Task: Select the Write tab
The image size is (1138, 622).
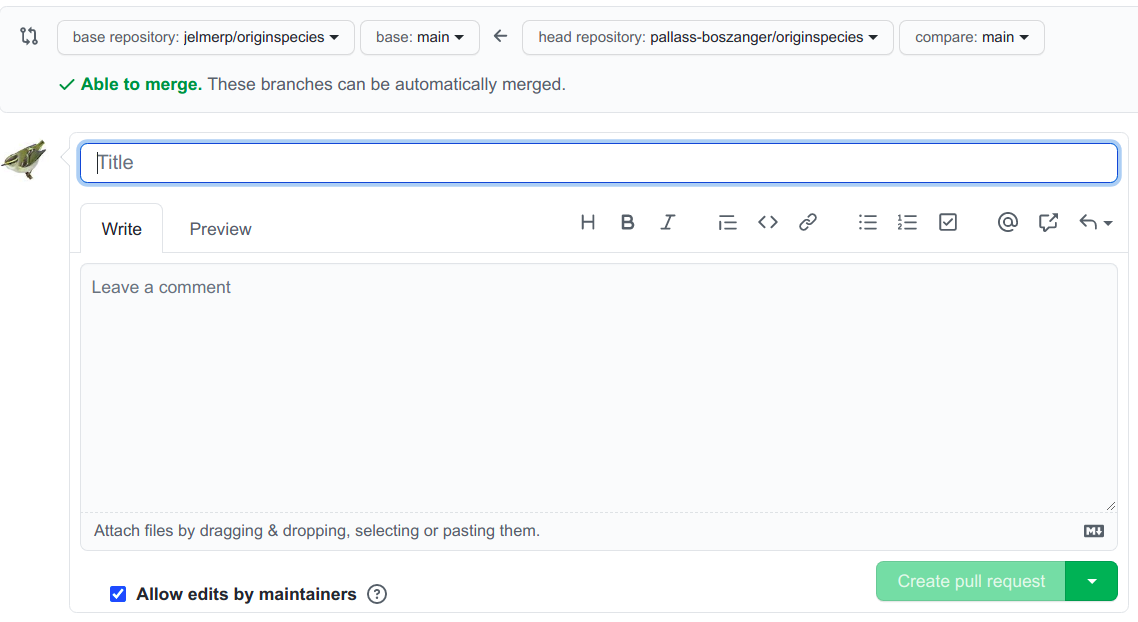Action: tap(122, 229)
